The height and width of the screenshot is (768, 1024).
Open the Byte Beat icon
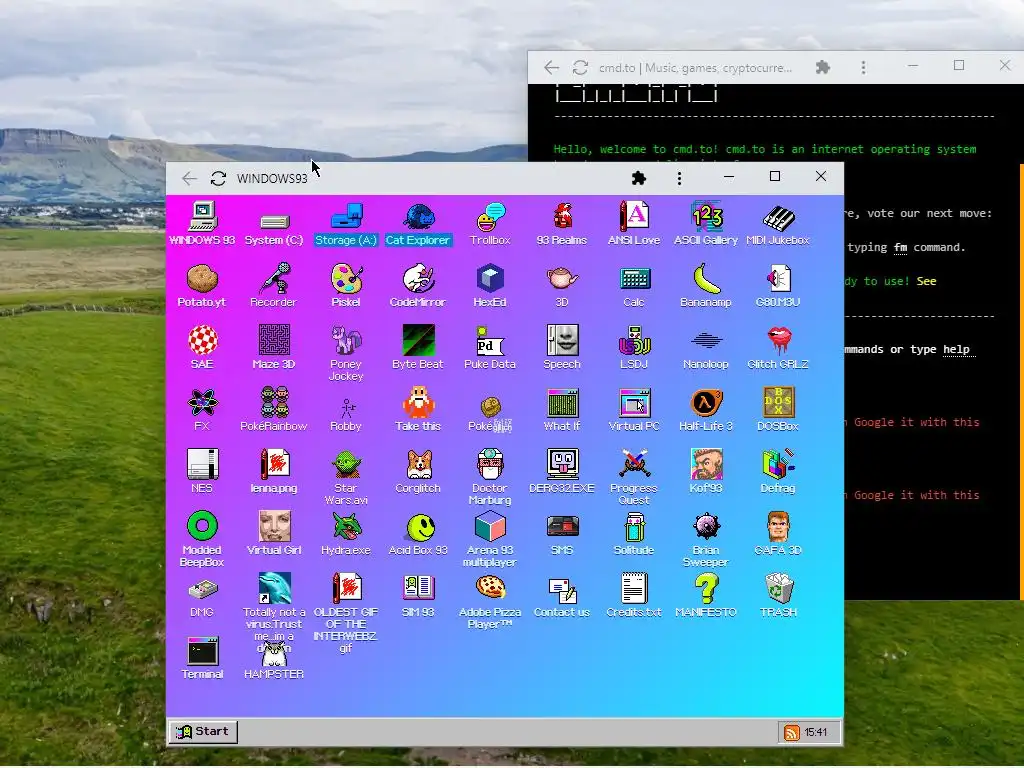pyautogui.click(x=418, y=341)
